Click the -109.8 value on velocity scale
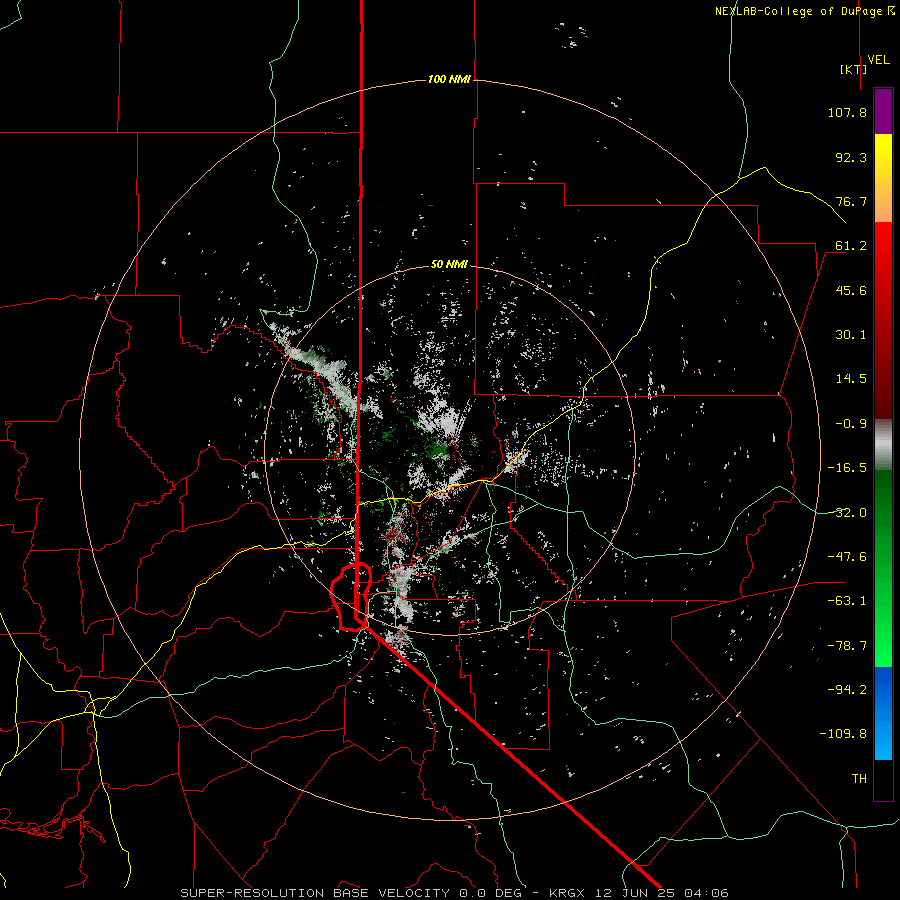Viewport: 900px width, 900px height. [x=843, y=734]
